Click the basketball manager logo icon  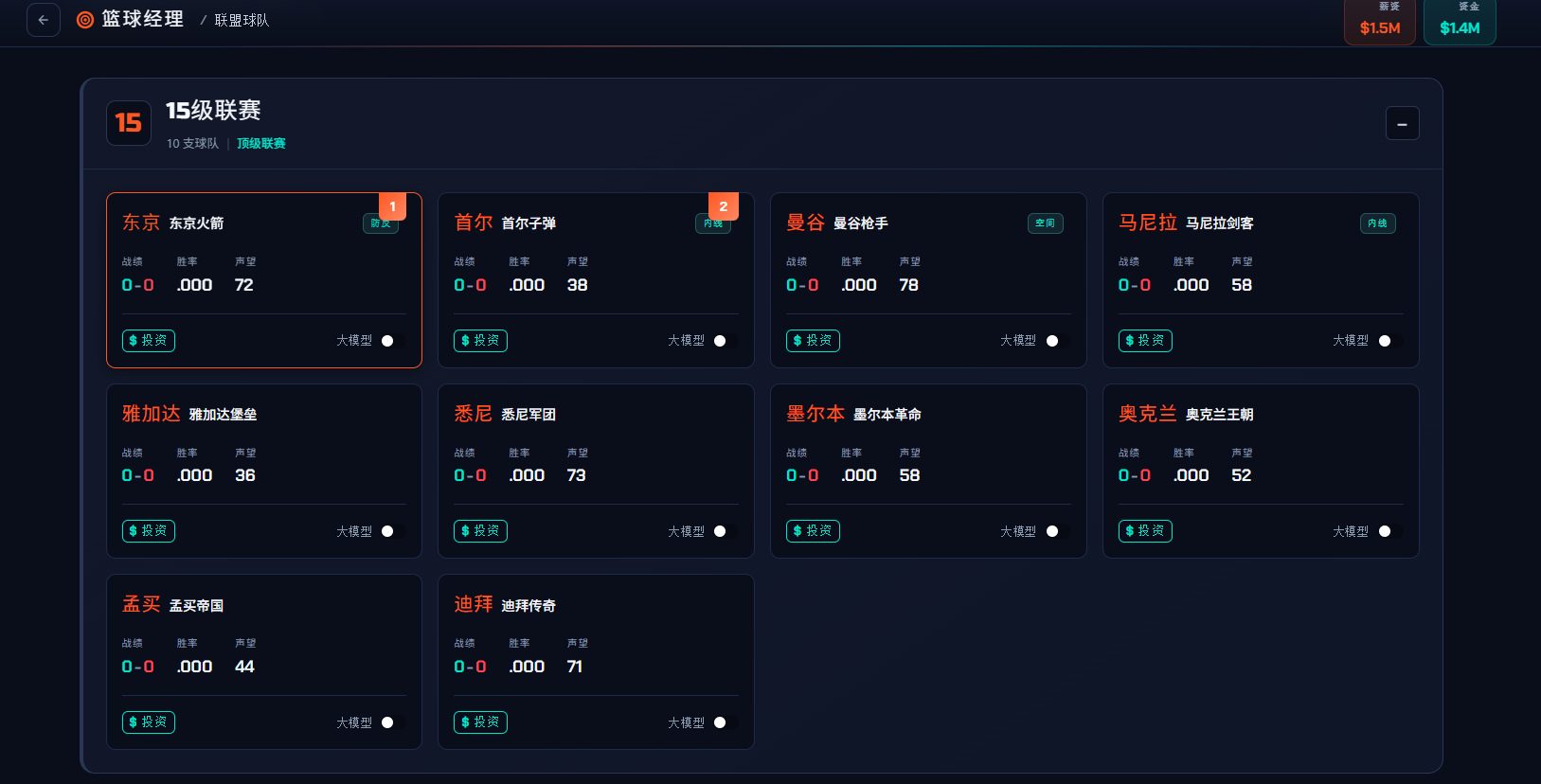[x=85, y=20]
